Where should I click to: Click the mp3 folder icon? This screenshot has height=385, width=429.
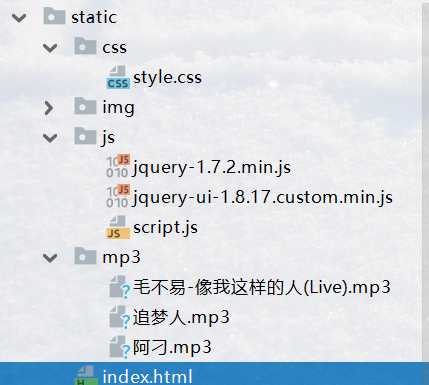point(85,256)
